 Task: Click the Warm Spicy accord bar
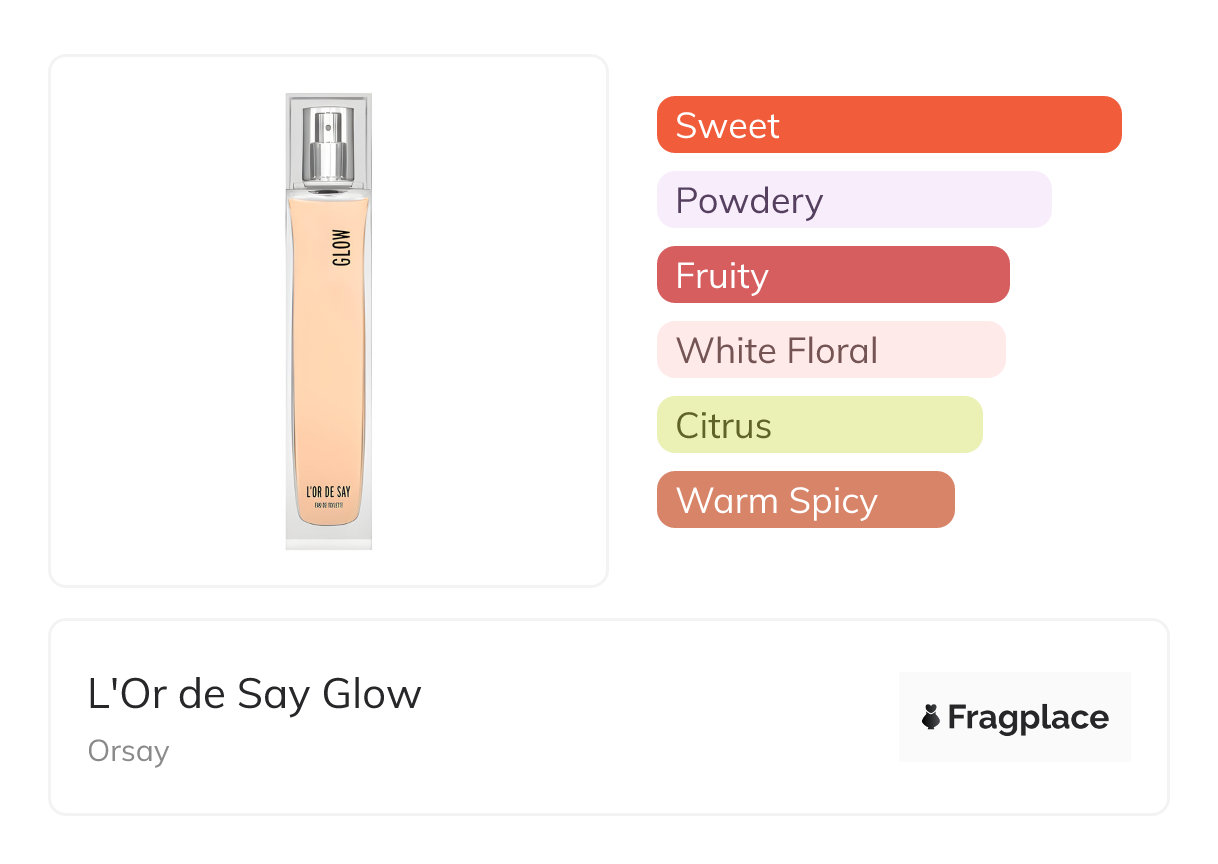pos(805,500)
